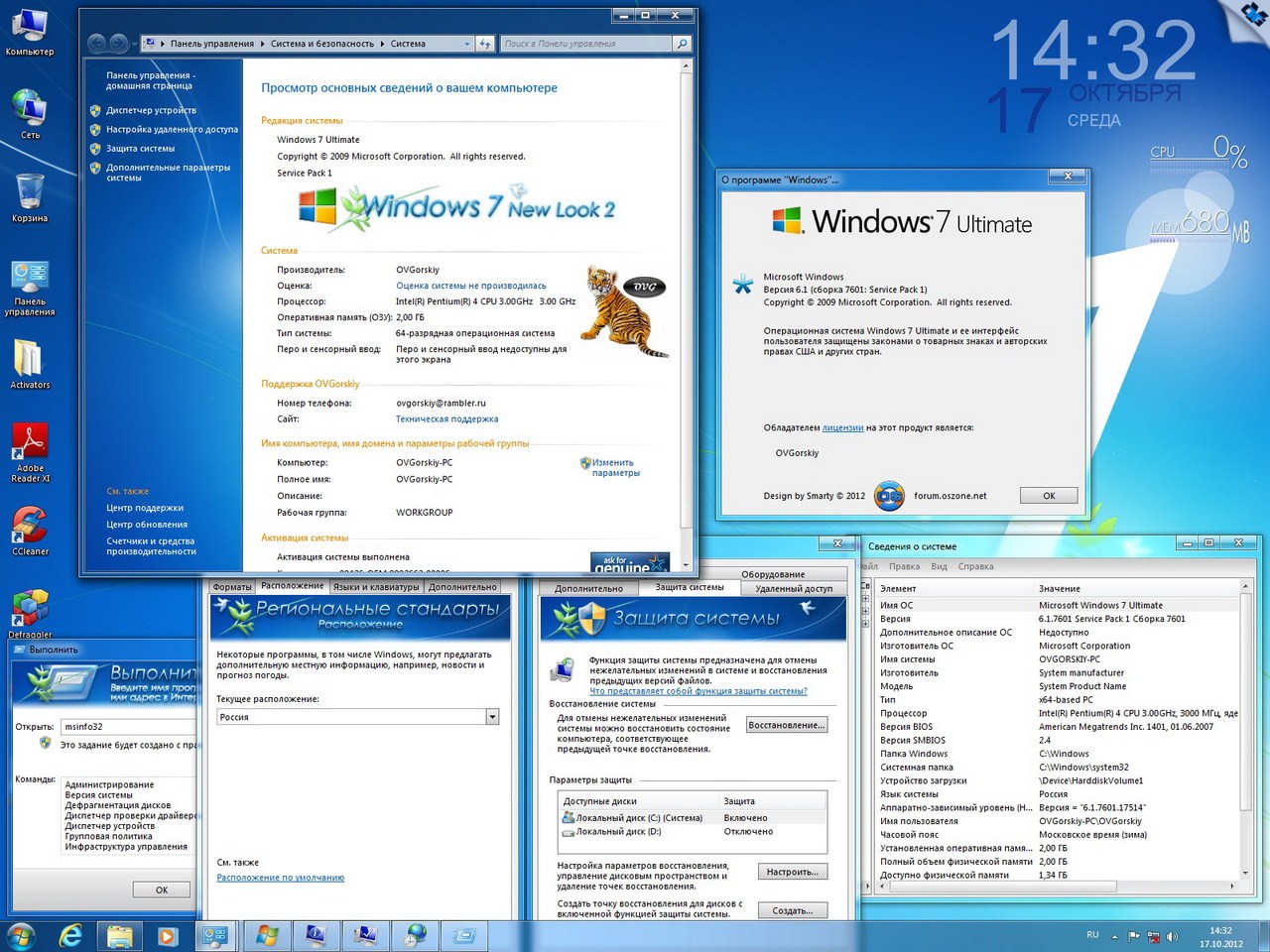Click the Значение column header
The height and width of the screenshot is (952, 1270).
coord(1136,588)
